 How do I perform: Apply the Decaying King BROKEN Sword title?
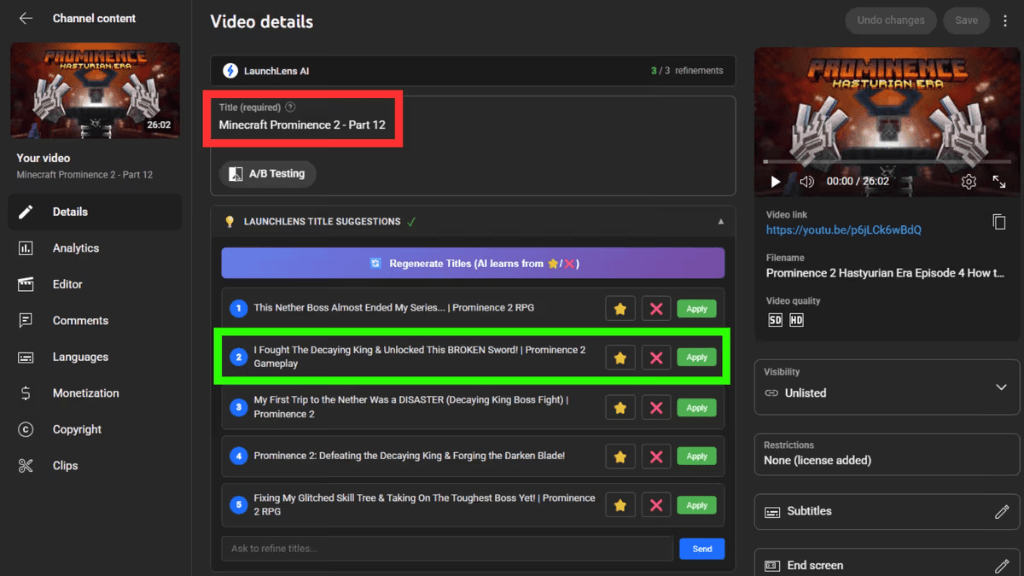[696, 357]
